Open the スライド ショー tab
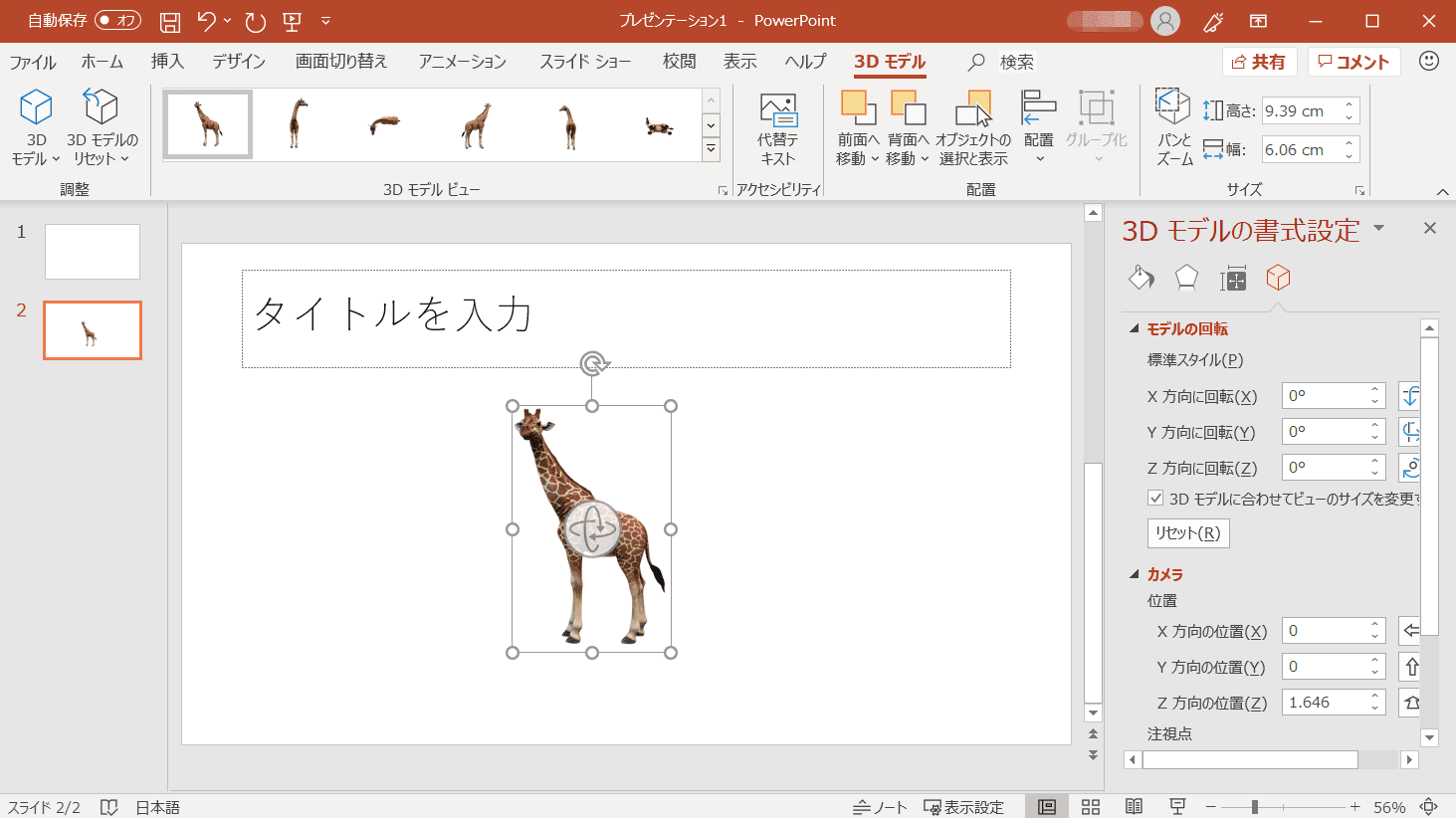1456x818 pixels. click(585, 62)
